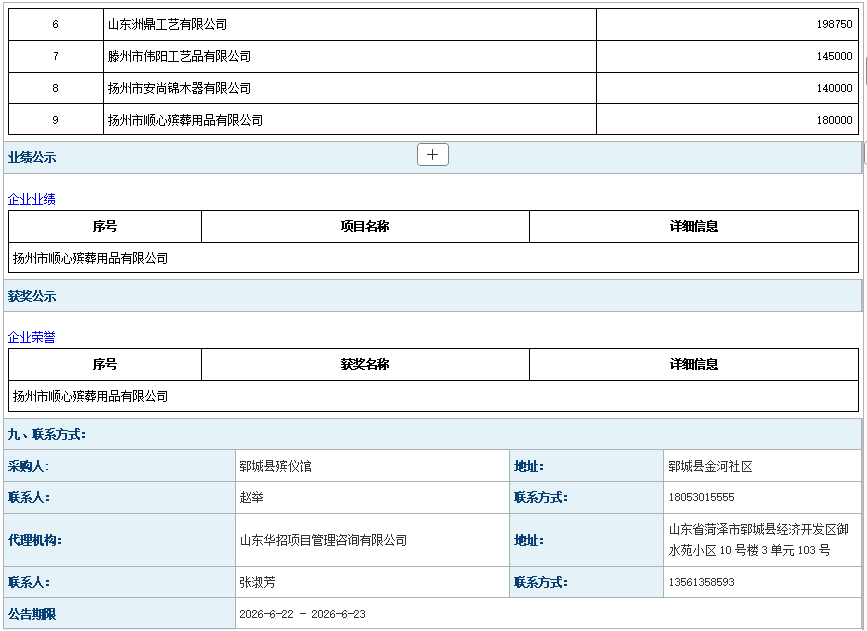The image size is (867, 631).
Task: Click the row number 7 cell
Action: pyautogui.click(x=56, y=56)
